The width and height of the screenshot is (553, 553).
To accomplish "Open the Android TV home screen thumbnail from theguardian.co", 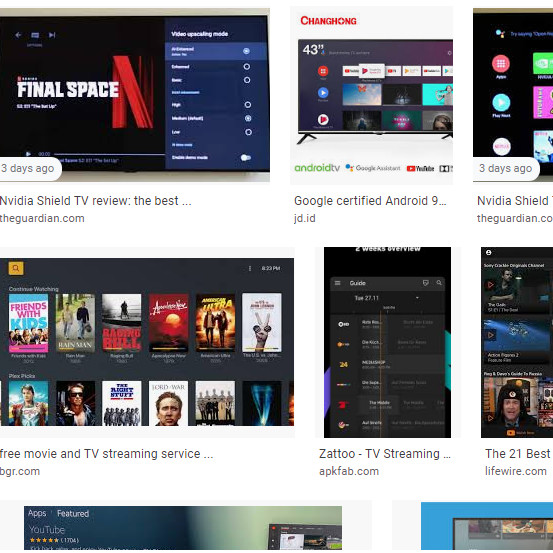I will (513, 95).
